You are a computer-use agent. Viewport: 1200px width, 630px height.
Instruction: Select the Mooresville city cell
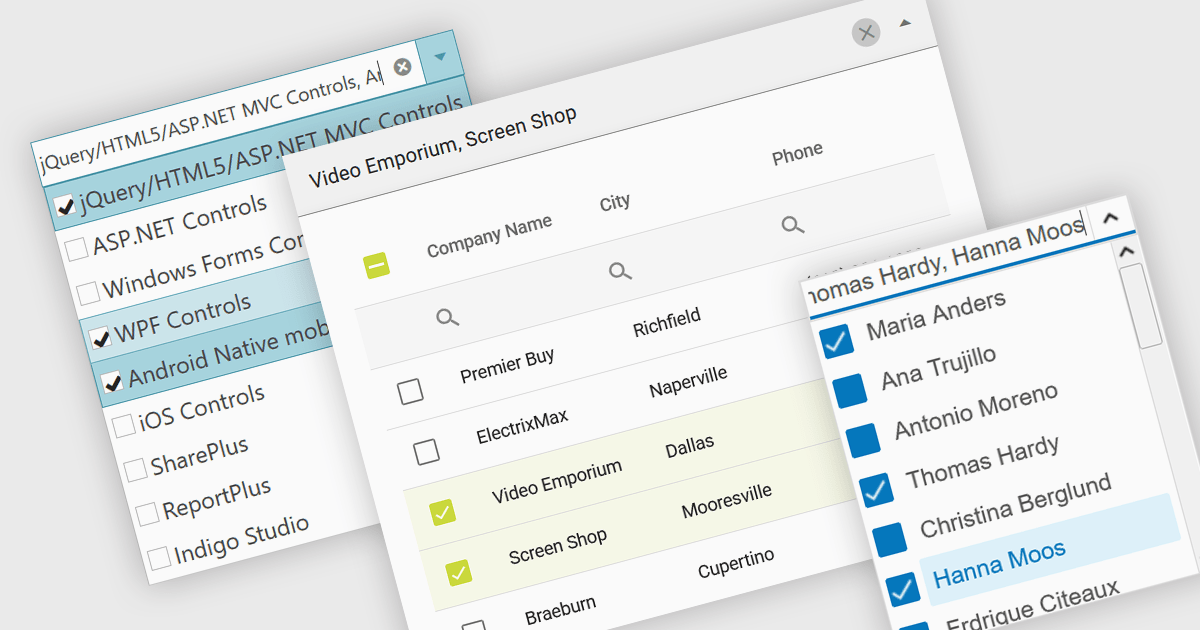726,502
